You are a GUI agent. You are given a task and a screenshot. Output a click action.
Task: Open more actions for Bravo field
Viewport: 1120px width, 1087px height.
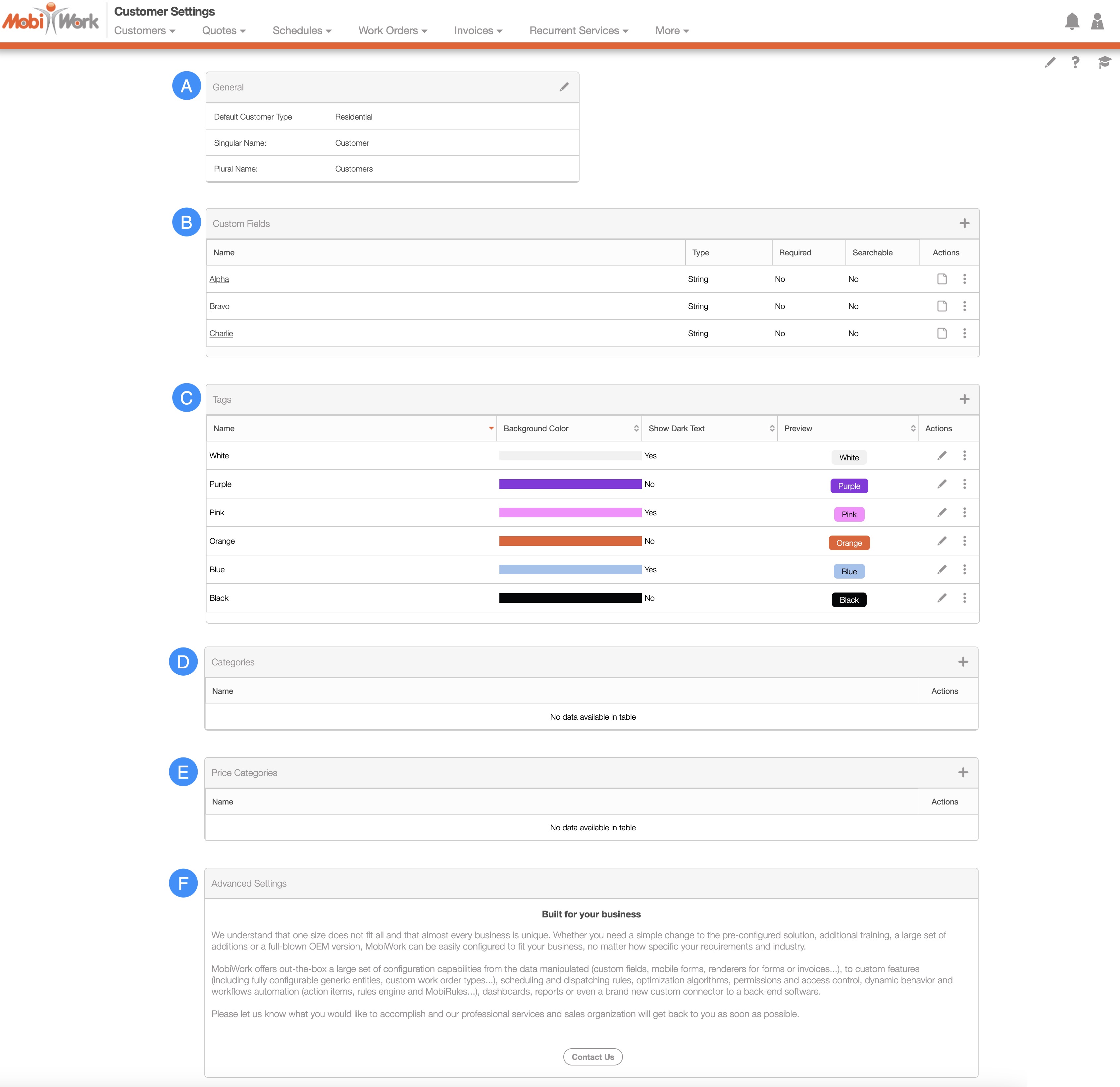pyautogui.click(x=964, y=306)
